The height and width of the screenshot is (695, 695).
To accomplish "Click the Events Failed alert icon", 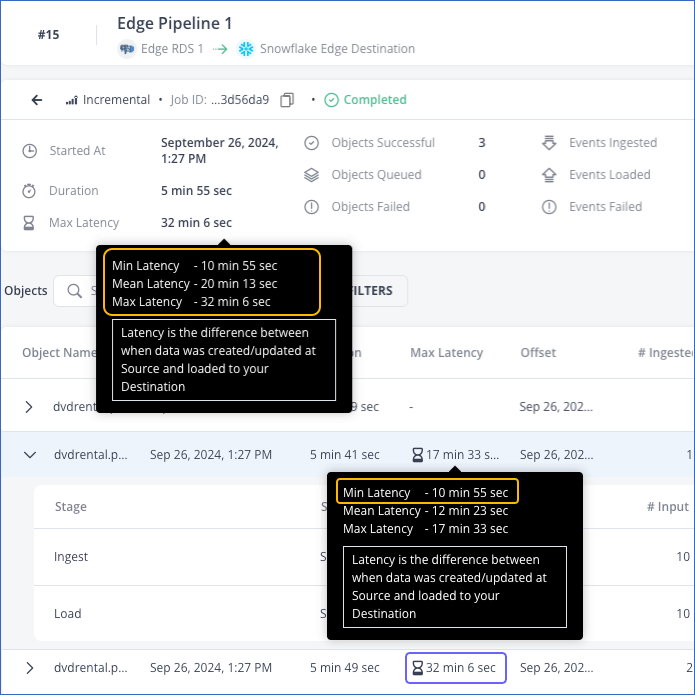I will [549, 207].
